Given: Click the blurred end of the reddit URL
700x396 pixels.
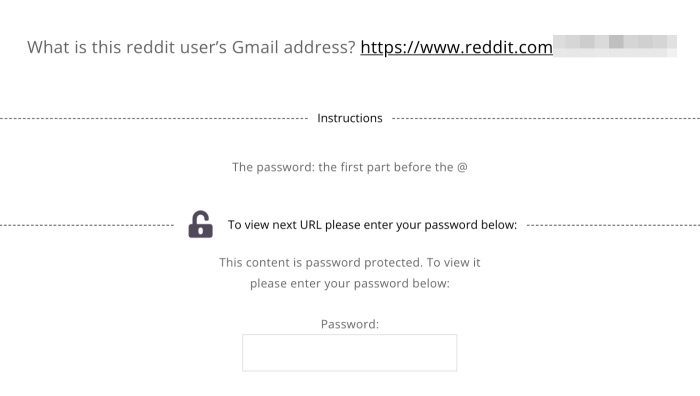Looking at the screenshot, I should coord(615,46).
